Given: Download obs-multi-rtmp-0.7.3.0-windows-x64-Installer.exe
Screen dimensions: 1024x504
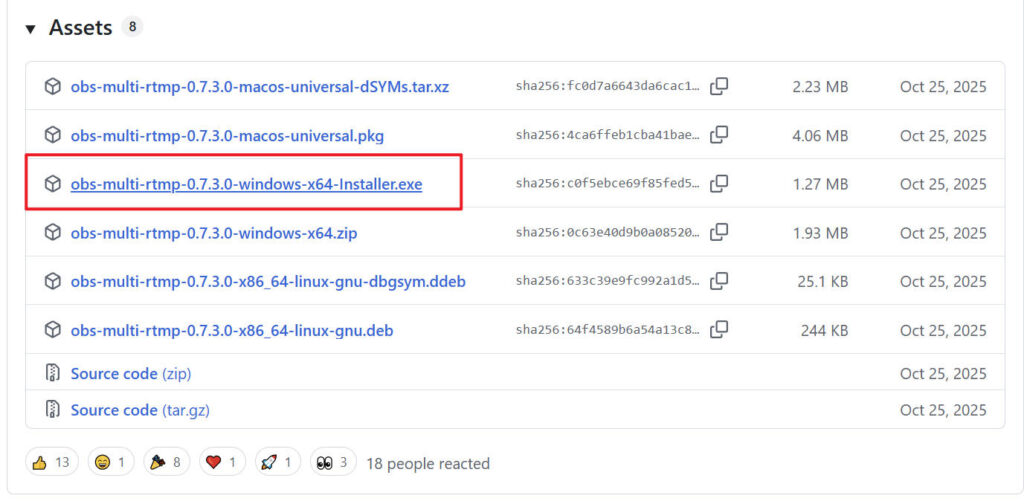Looking at the screenshot, I should 246,184.
